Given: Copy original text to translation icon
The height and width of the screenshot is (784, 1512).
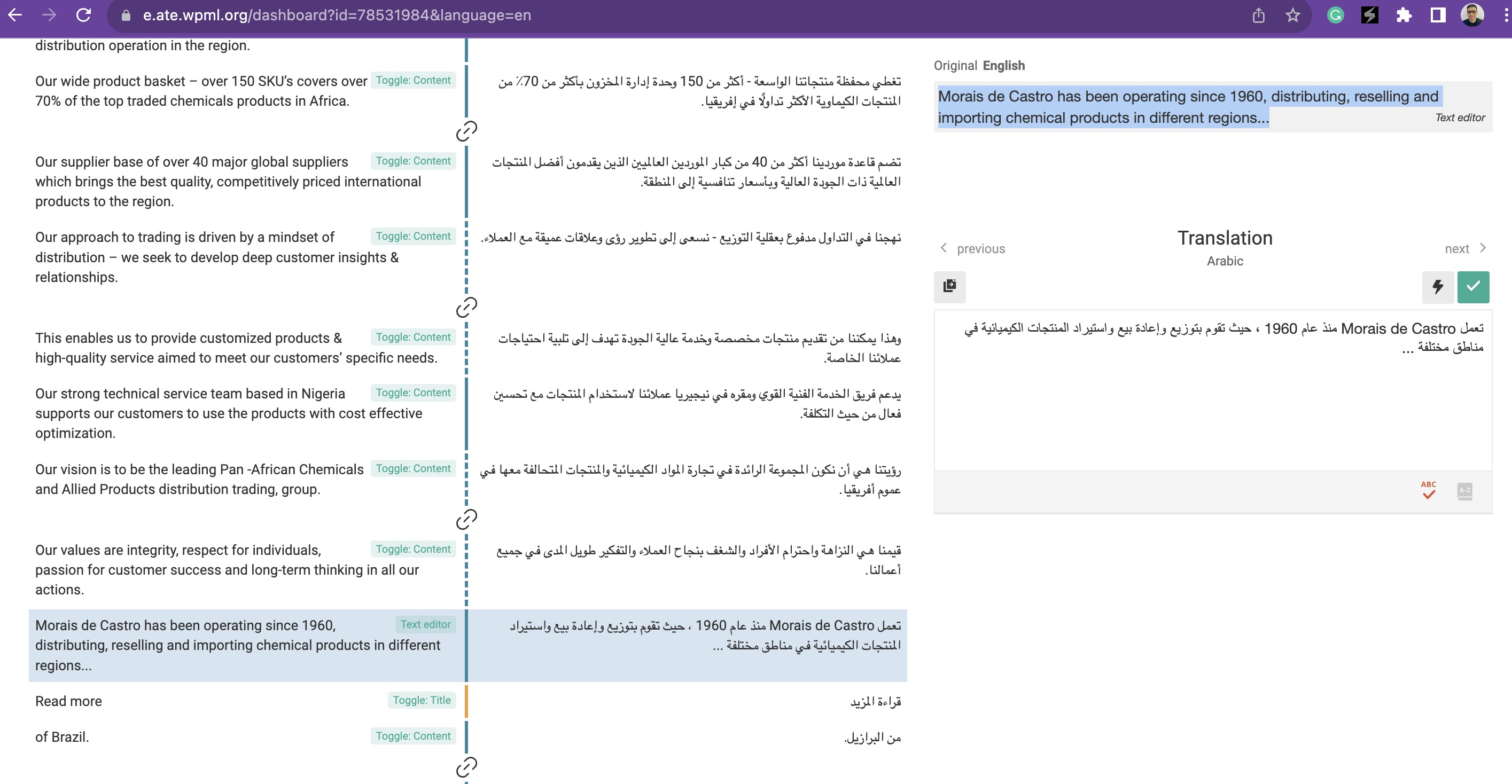Looking at the screenshot, I should 950,286.
